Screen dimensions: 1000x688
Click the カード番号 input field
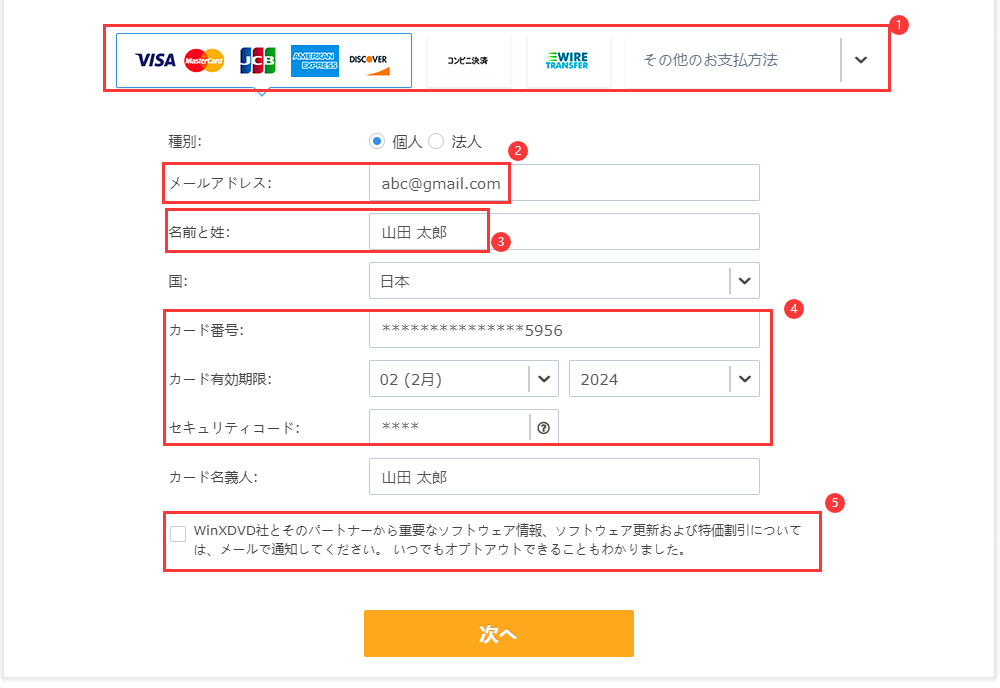tap(564, 330)
